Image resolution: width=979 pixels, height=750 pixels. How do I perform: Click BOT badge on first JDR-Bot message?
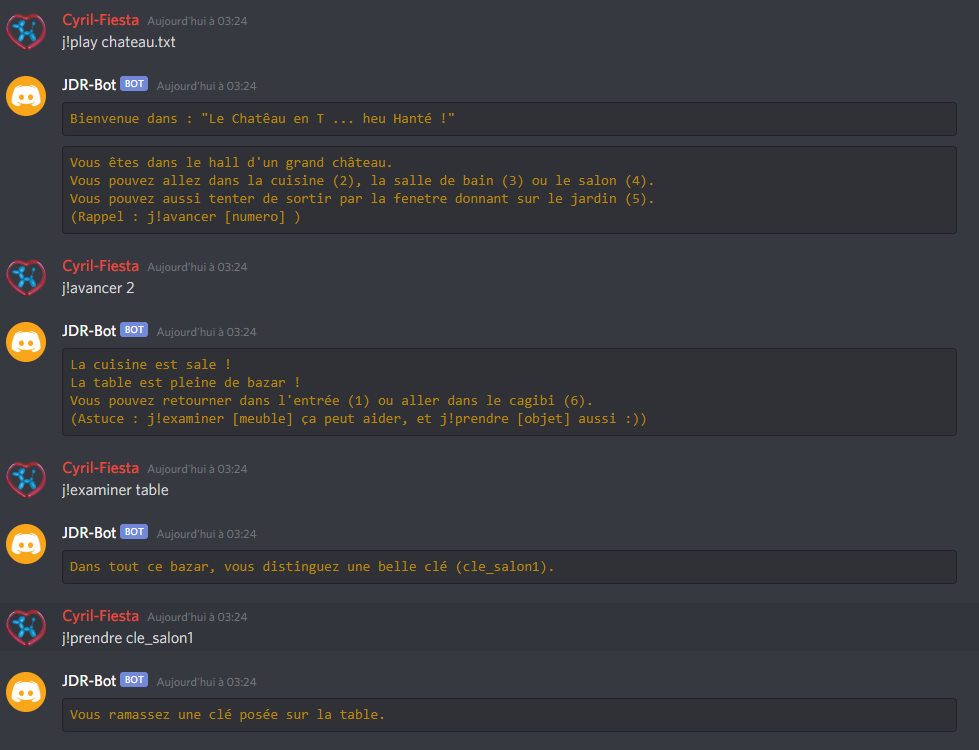pyautogui.click(x=134, y=84)
